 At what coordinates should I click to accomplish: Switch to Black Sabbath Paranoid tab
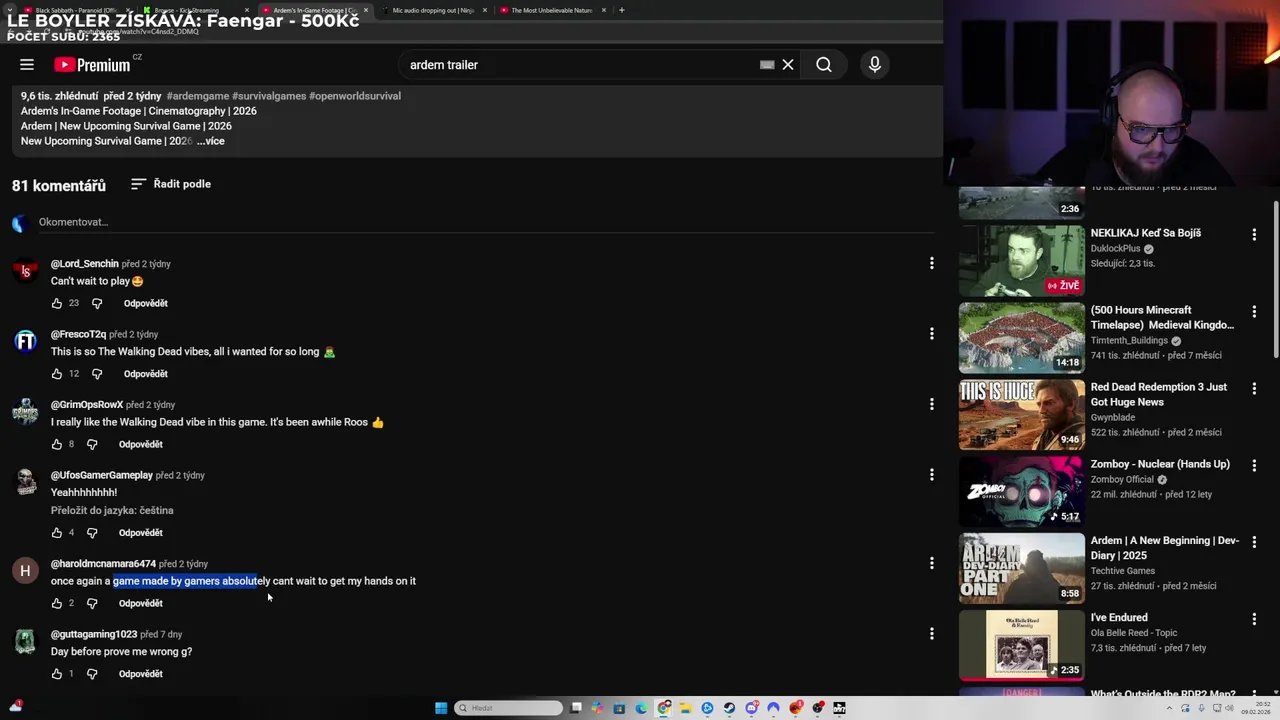[x=76, y=10]
